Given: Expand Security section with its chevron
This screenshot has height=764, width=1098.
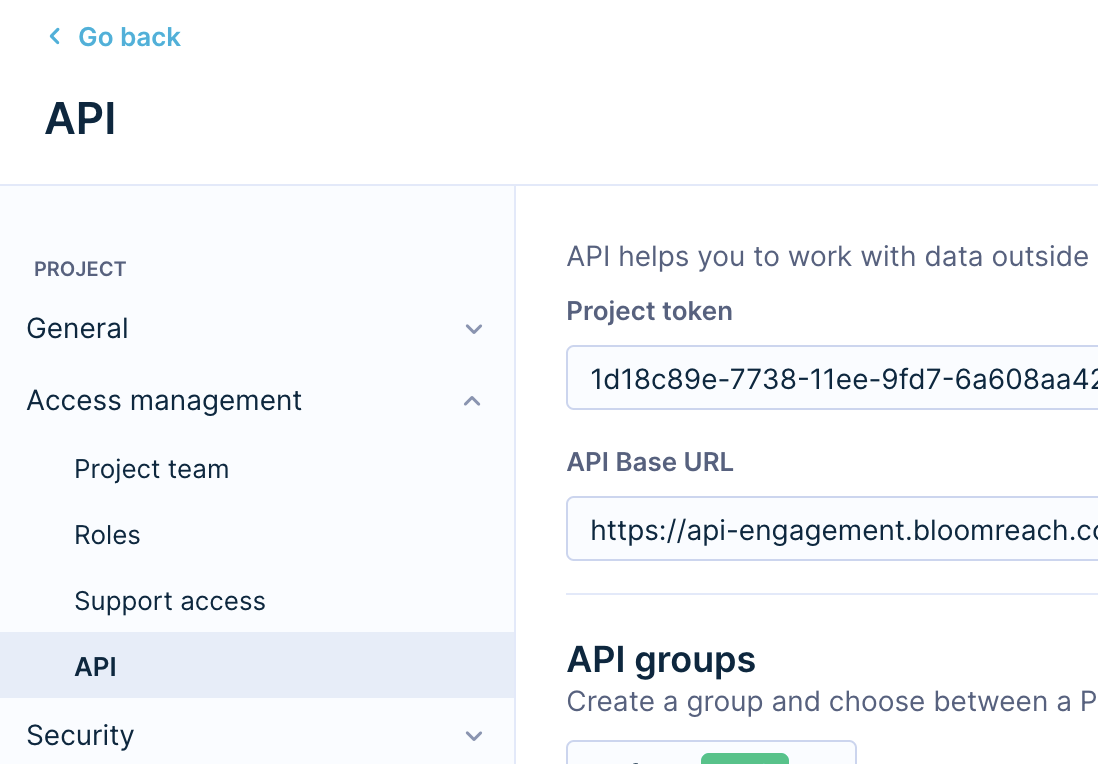Looking at the screenshot, I should (x=474, y=736).
